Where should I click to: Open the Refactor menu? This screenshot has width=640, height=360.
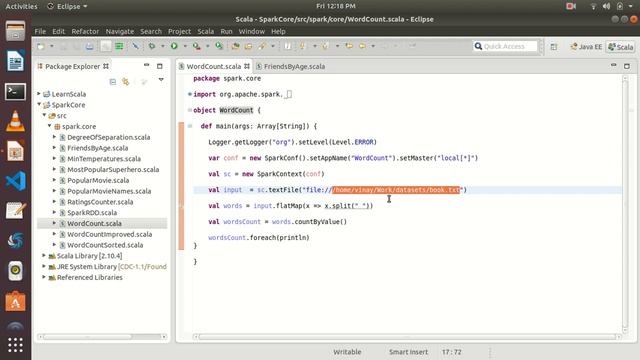(85, 31)
